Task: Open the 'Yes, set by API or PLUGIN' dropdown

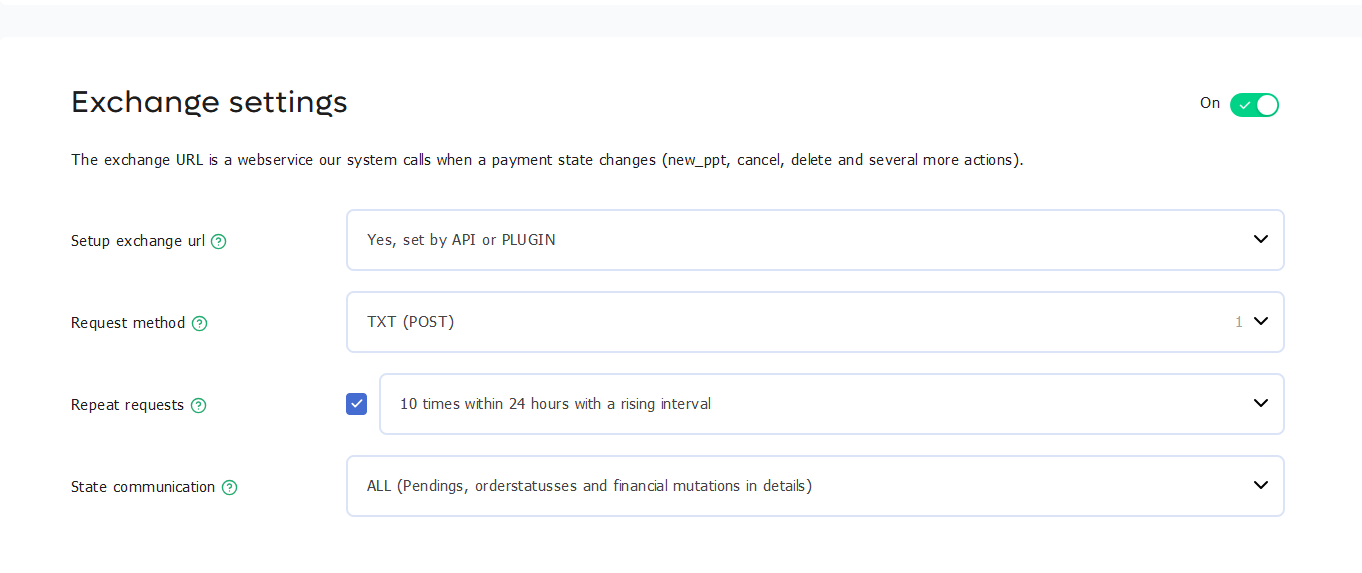Action: (815, 240)
